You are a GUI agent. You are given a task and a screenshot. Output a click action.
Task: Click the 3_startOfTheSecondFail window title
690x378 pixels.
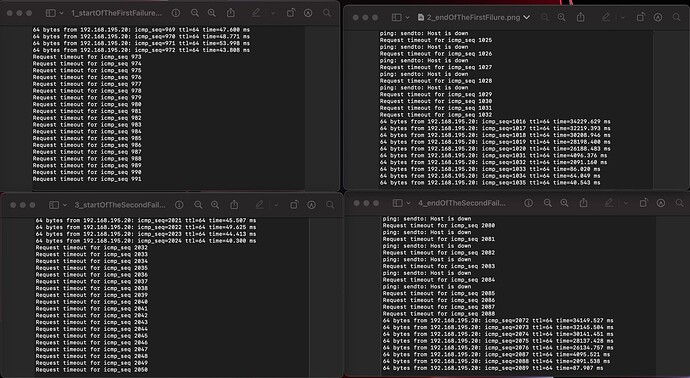[120, 205]
